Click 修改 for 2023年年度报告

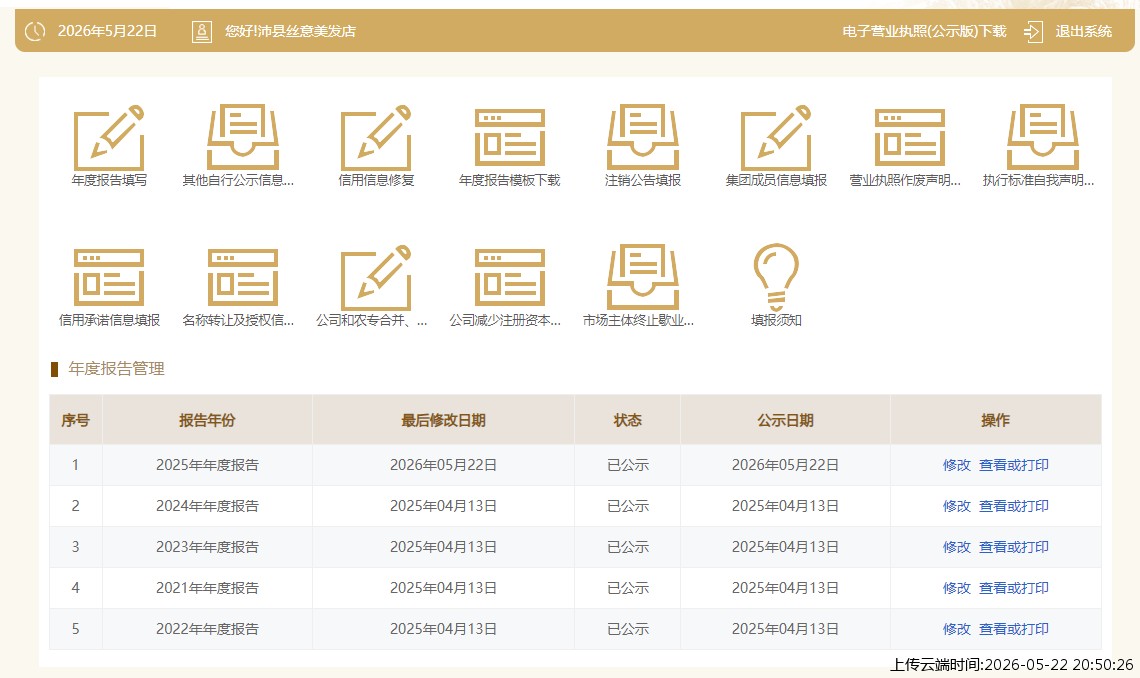click(x=956, y=547)
